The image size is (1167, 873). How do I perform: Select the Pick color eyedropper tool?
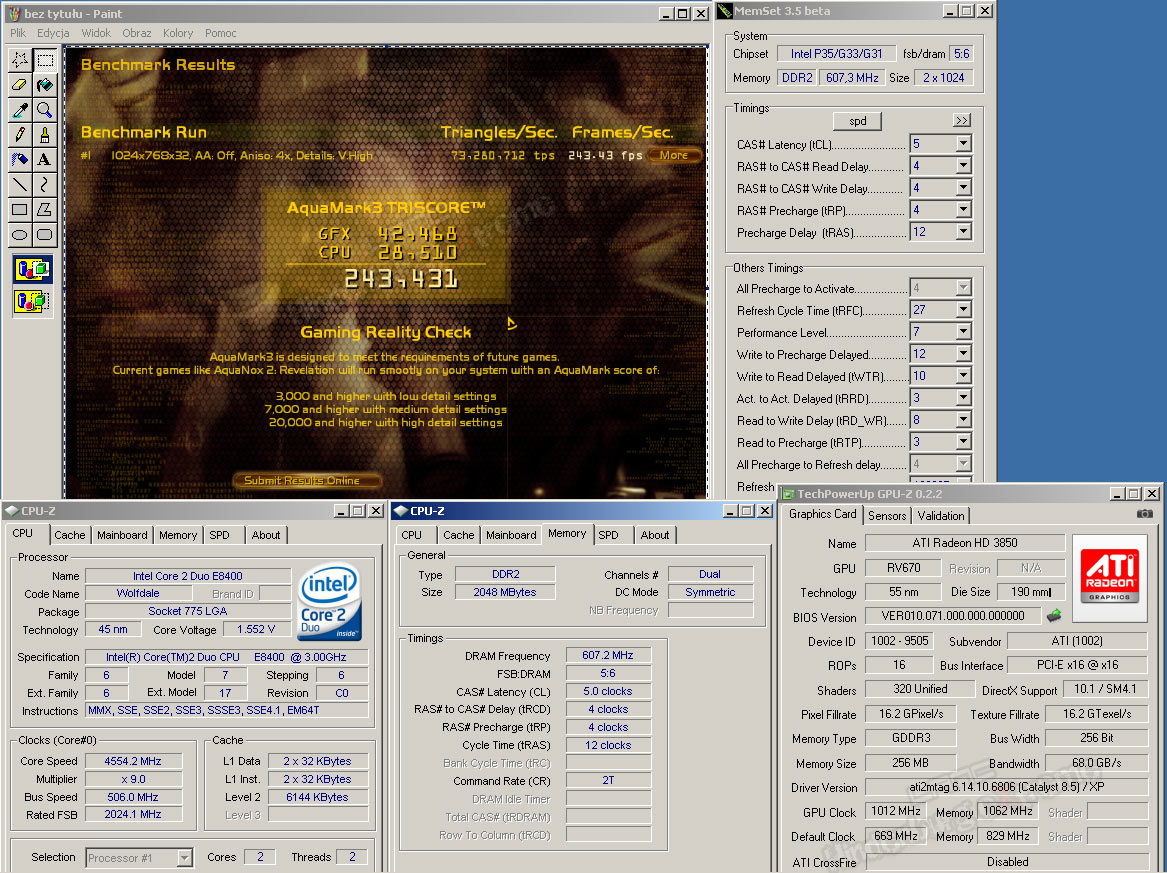coord(20,110)
